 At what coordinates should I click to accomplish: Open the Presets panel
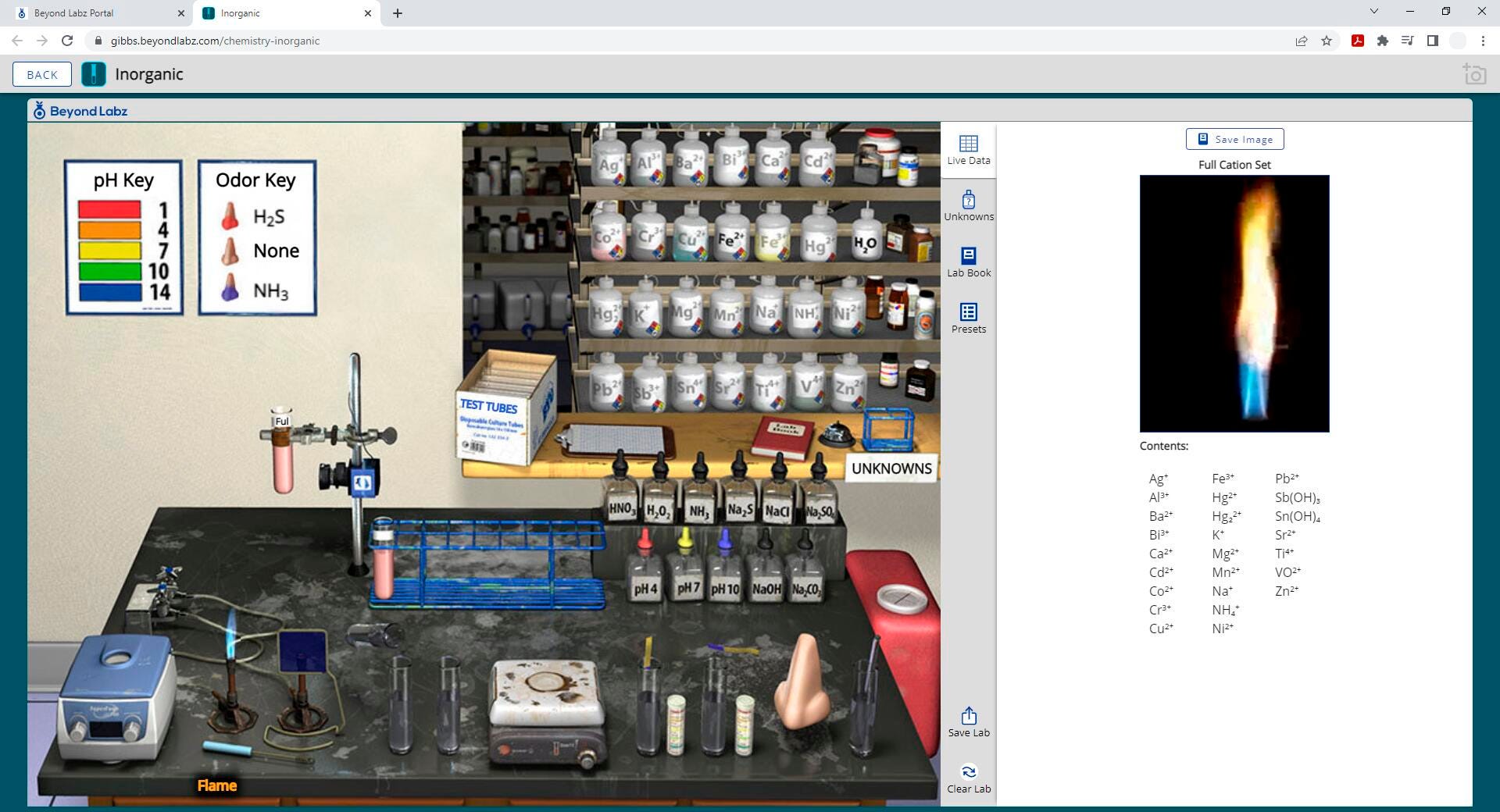[x=968, y=318]
